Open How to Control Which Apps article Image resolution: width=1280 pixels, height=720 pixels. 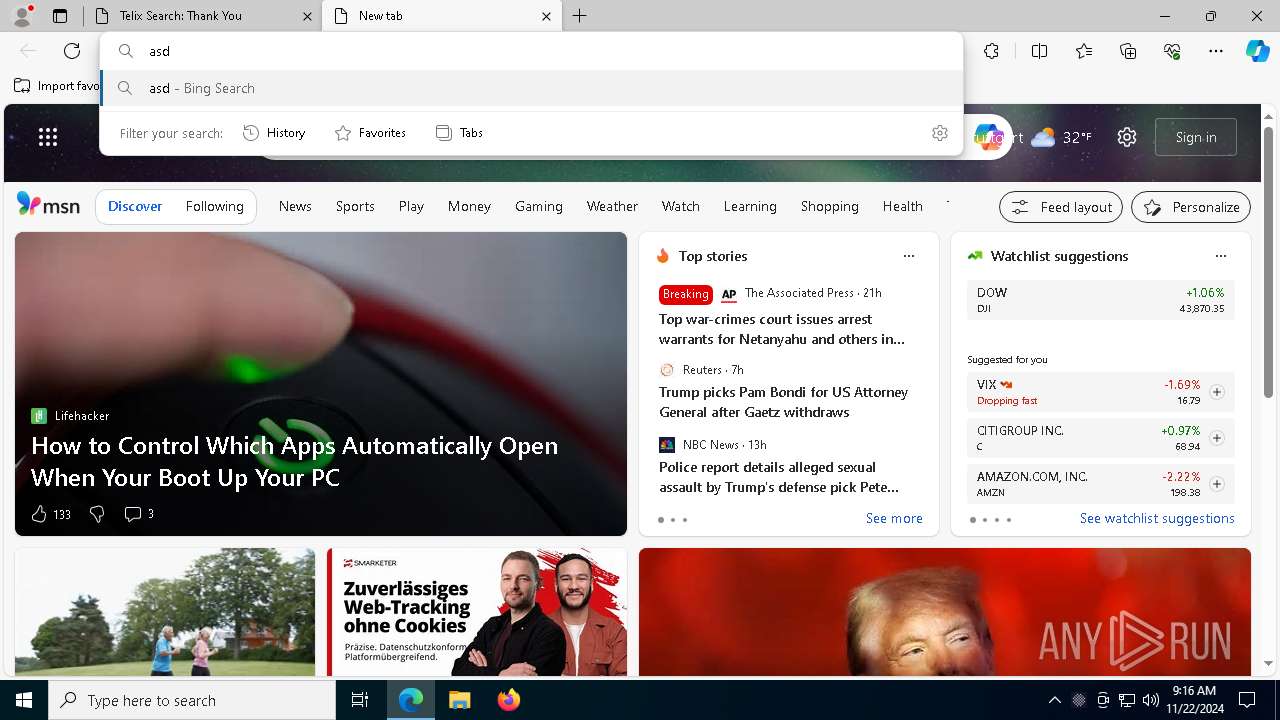(x=294, y=461)
